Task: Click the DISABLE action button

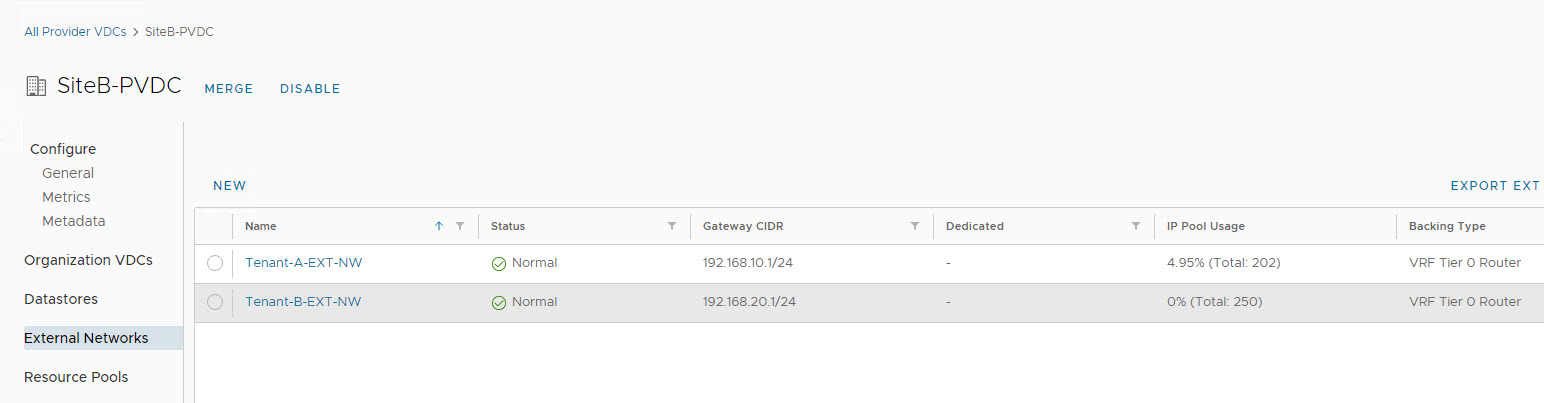Action: click(x=310, y=89)
